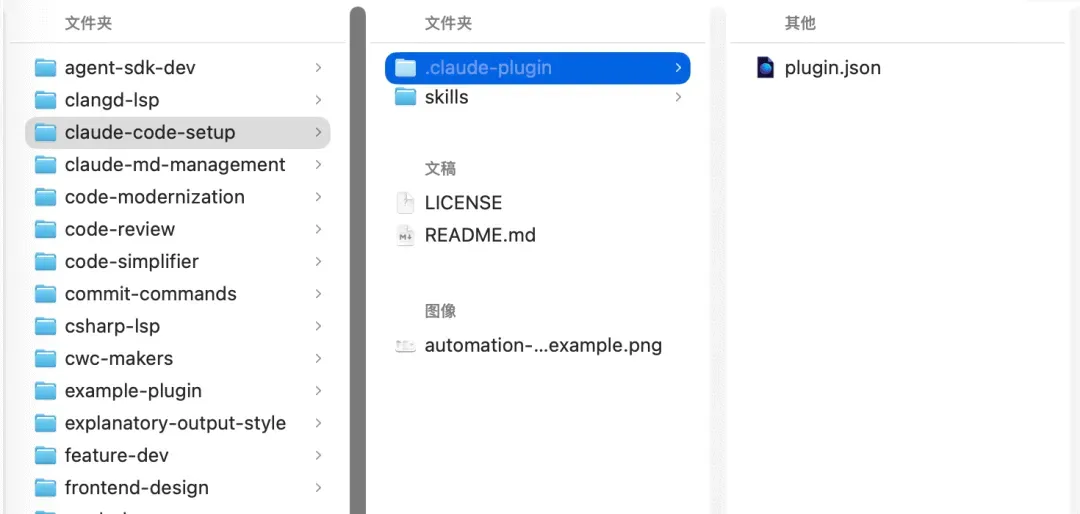This screenshot has height=514, width=1080.
Task: Click the feature-dev folder icon
Action: [45, 455]
